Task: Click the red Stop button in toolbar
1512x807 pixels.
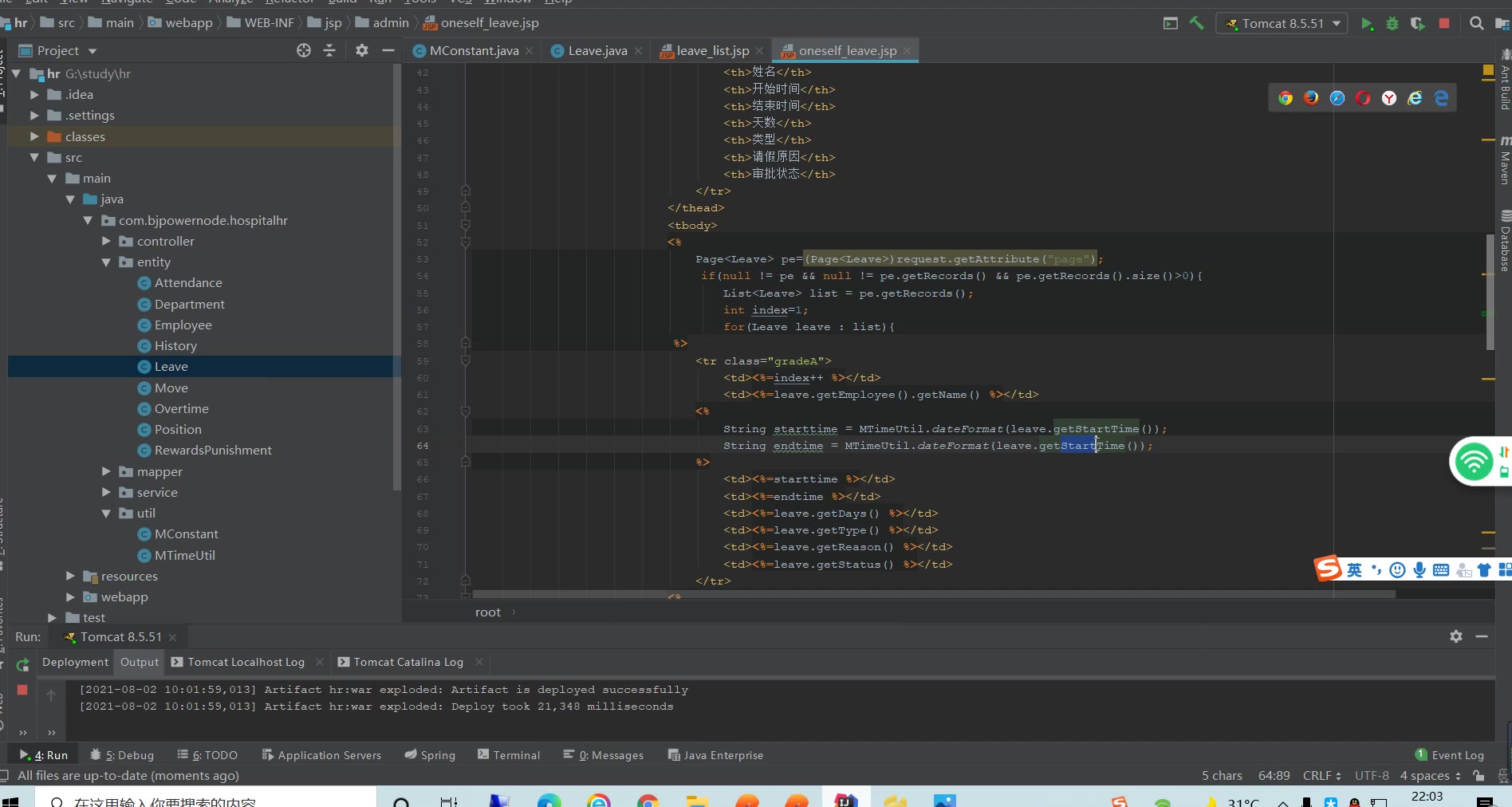Action: [1443, 24]
